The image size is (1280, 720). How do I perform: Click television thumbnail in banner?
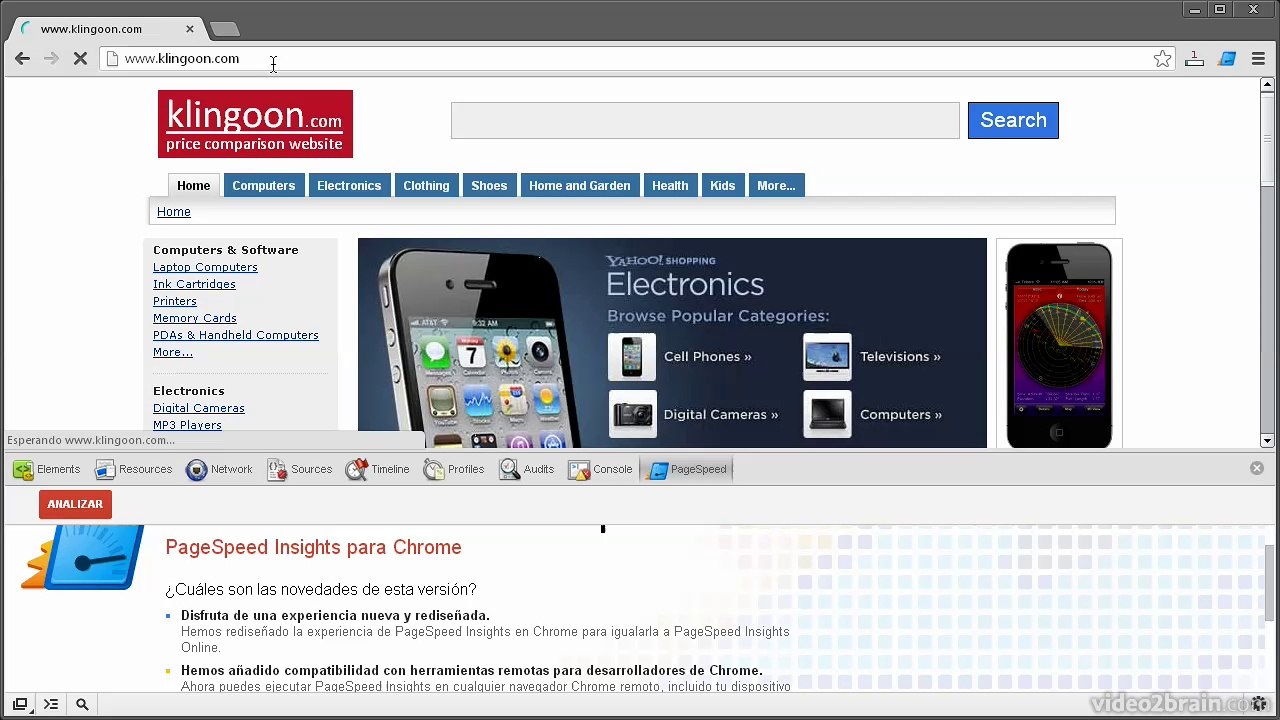point(827,357)
